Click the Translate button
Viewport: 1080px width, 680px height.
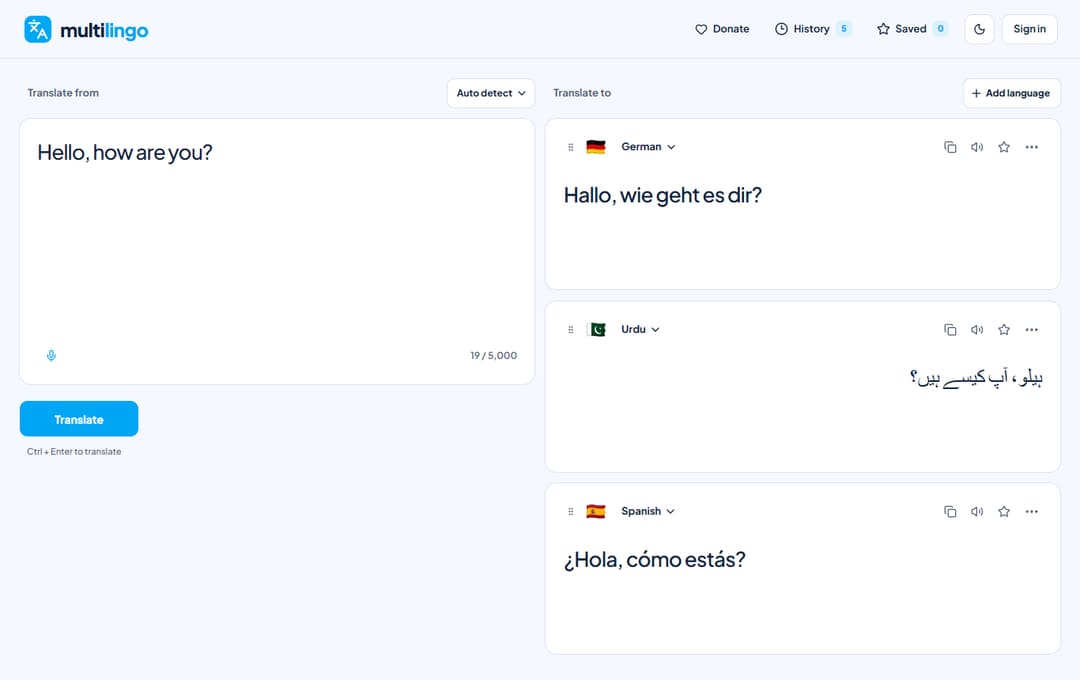coord(79,419)
